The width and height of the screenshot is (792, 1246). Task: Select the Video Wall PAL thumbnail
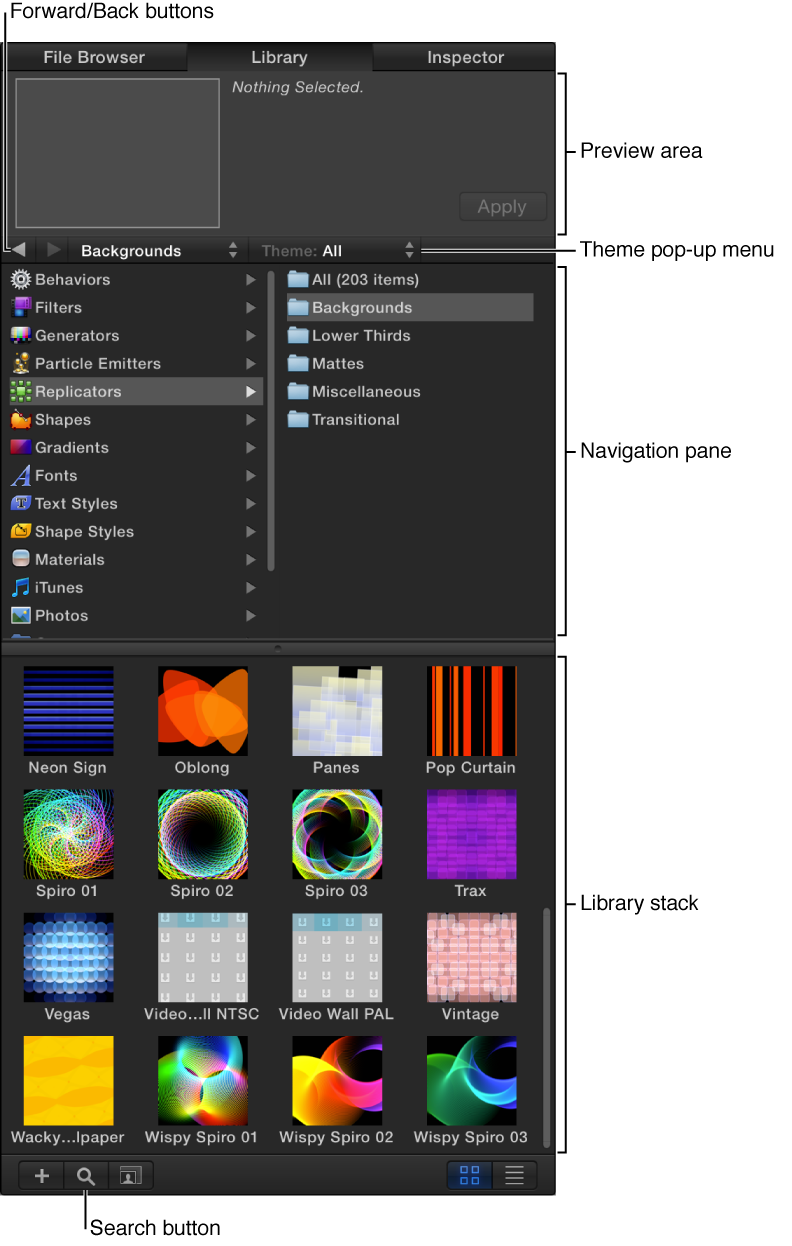(x=336, y=957)
